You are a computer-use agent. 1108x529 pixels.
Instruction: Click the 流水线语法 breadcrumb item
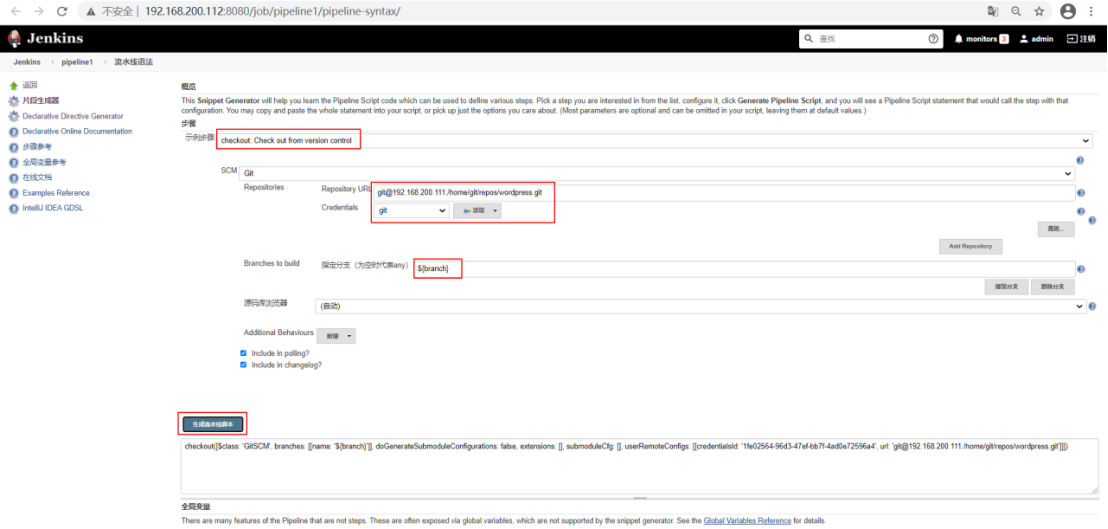point(134,62)
